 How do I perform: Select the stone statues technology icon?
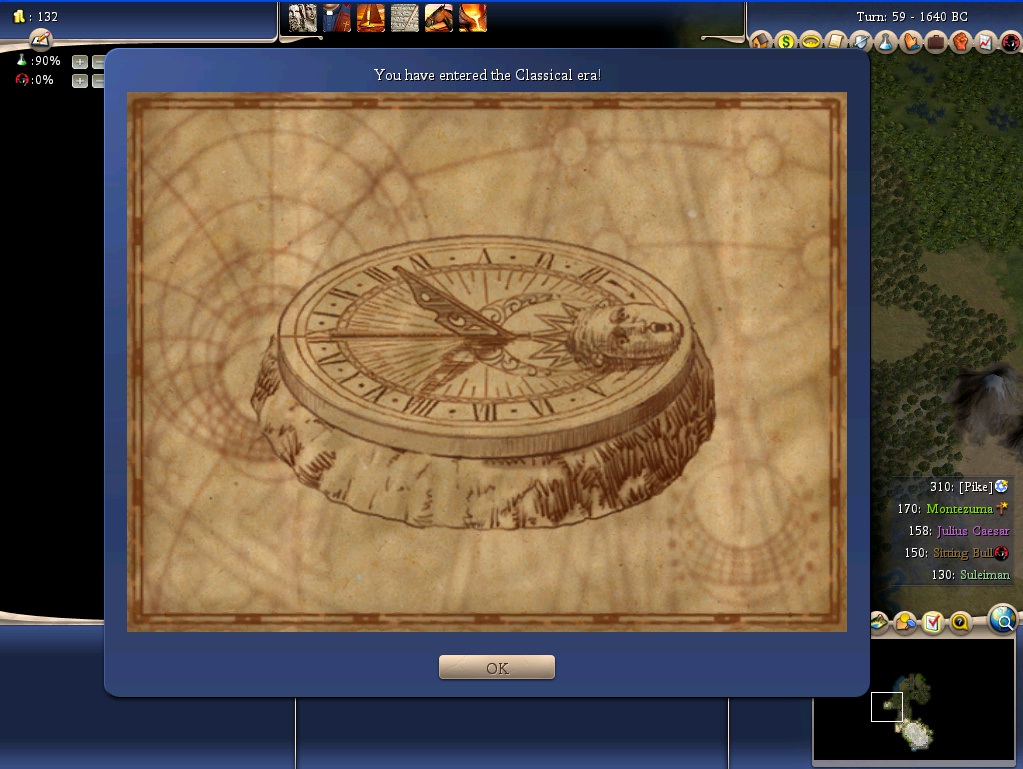[x=303, y=18]
